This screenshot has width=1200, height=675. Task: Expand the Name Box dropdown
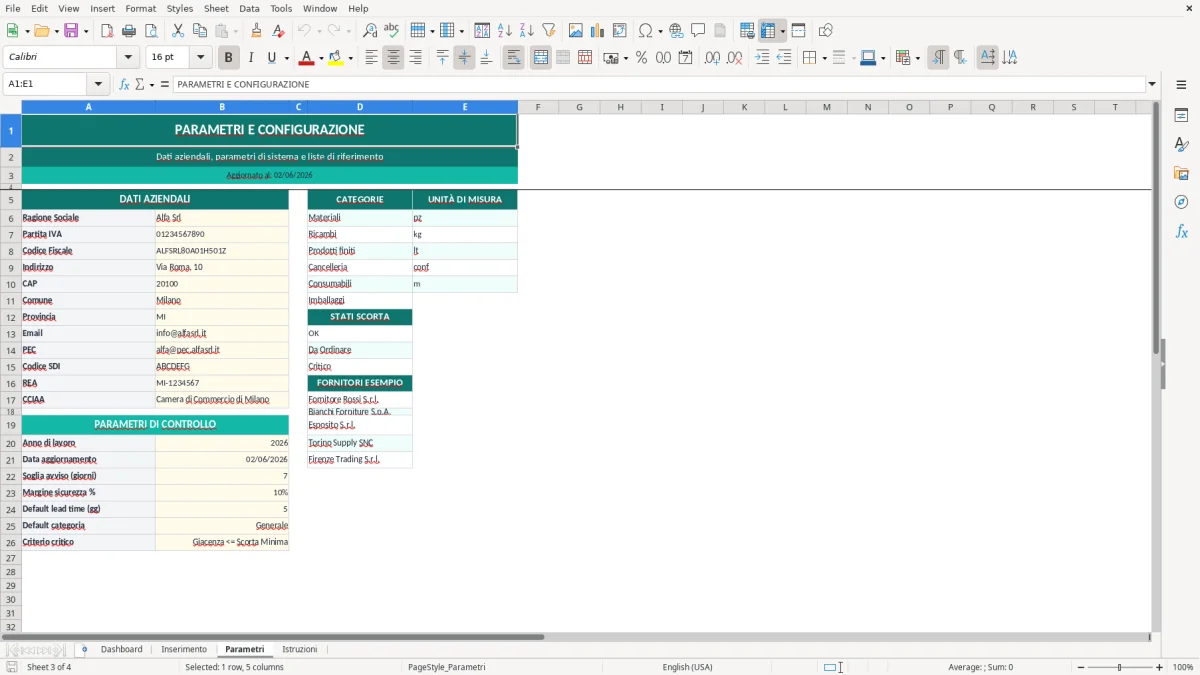click(98, 84)
